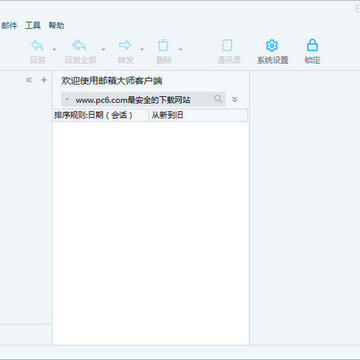Open the 工具 (Tools) menu
This screenshot has width=360, height=360.
33,25
